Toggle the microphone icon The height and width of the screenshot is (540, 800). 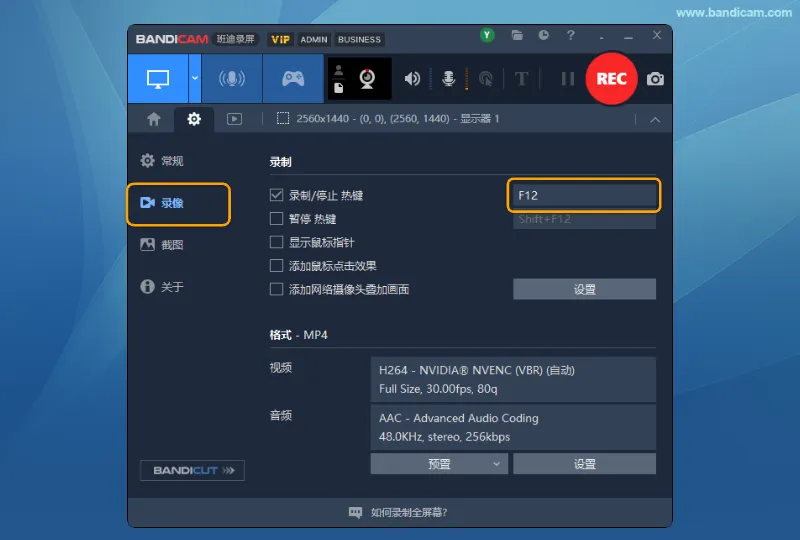[448, 79]
